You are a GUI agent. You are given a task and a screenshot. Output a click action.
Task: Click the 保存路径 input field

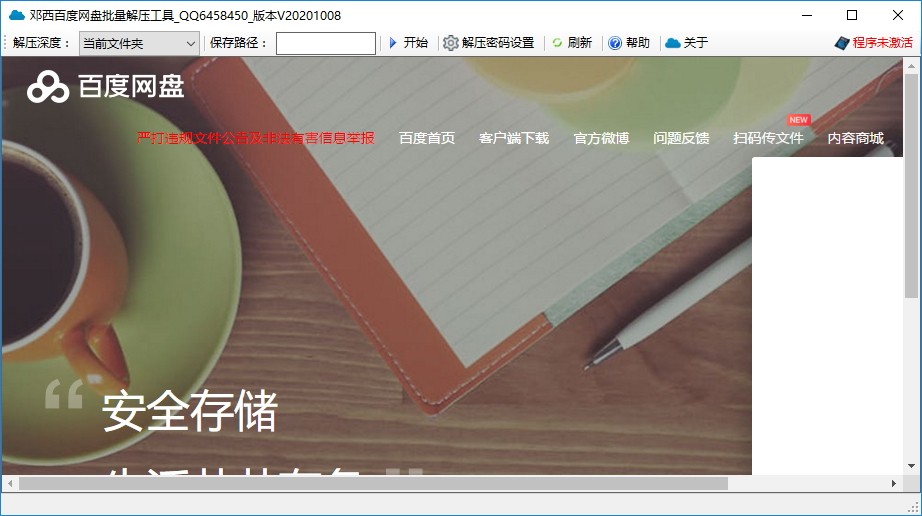click(326, 43)
